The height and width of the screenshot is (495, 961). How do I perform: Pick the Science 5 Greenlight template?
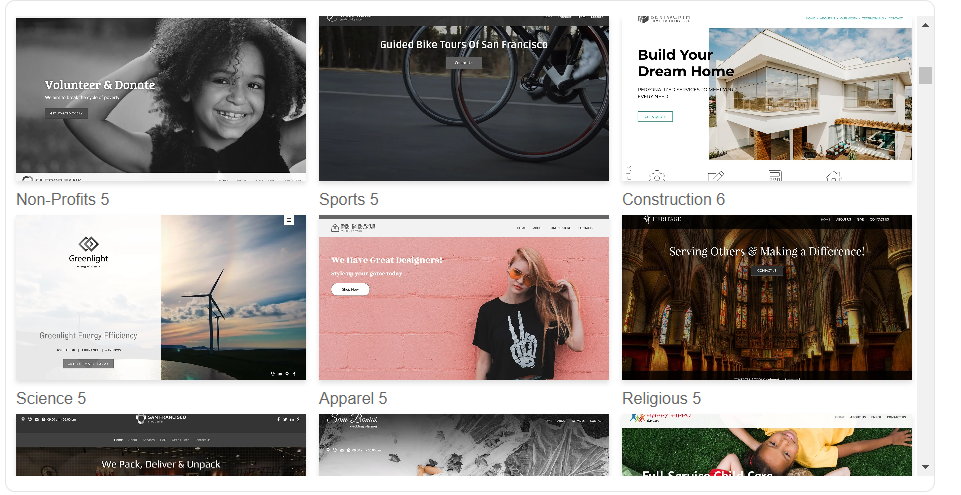(161, 298)
